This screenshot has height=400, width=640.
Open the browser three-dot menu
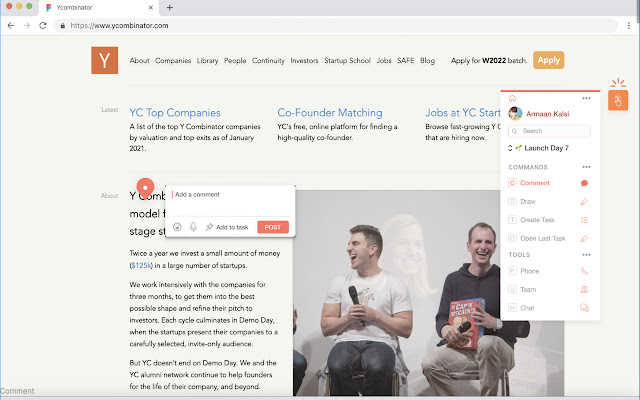(629, 25)
